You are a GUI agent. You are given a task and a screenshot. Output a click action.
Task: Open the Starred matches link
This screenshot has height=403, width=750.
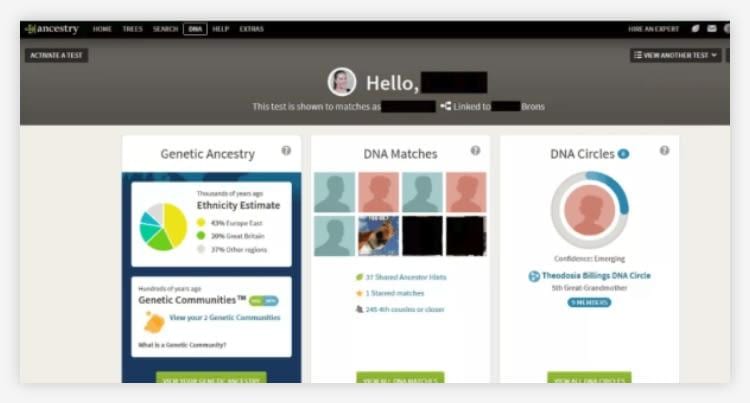(395, 293)
